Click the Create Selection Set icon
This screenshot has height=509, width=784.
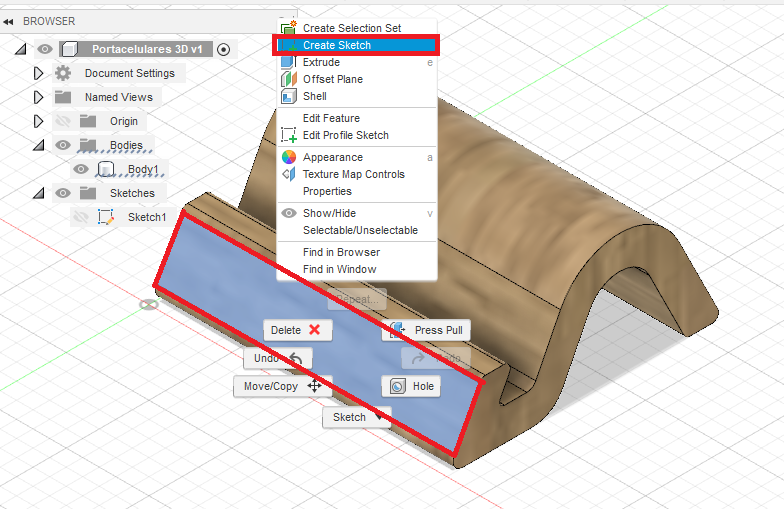pos(288,28)
